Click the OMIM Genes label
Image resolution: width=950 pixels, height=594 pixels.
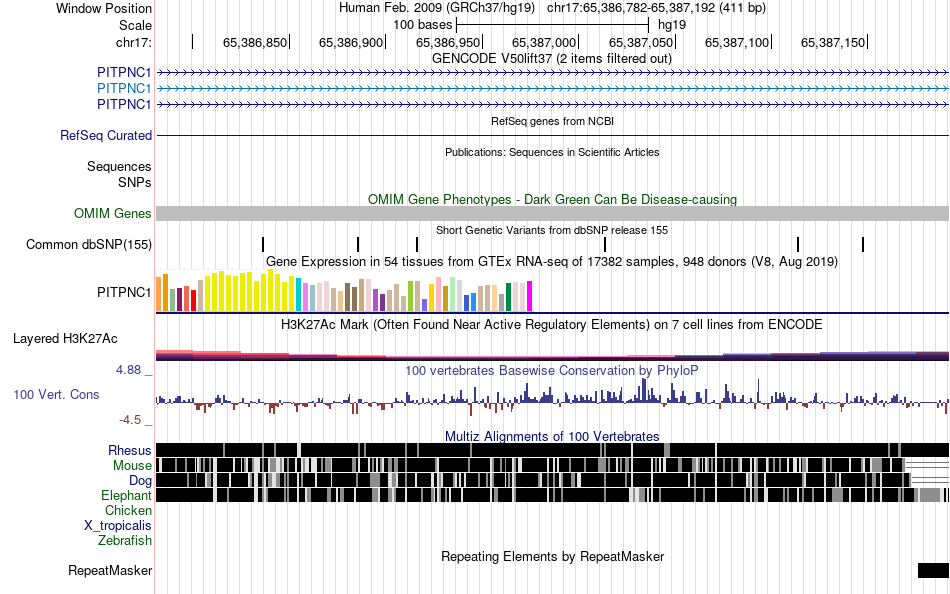112,213
